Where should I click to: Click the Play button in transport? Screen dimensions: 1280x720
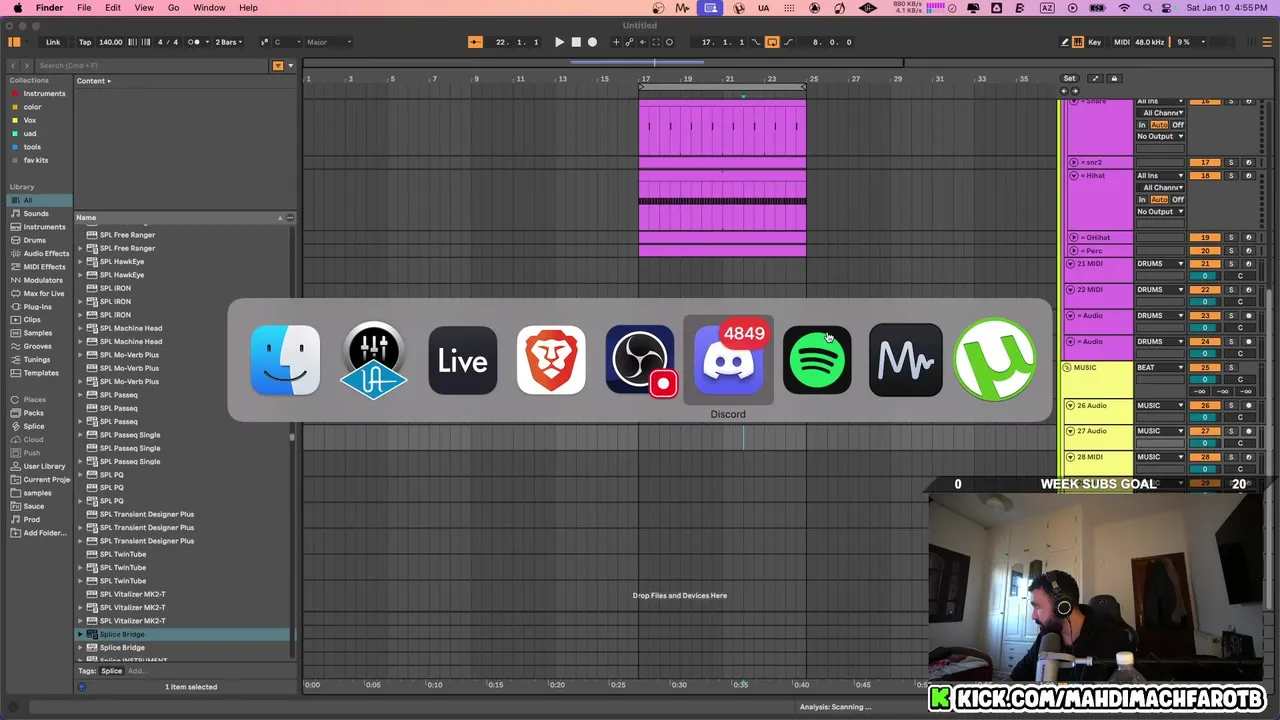point(559,42)
